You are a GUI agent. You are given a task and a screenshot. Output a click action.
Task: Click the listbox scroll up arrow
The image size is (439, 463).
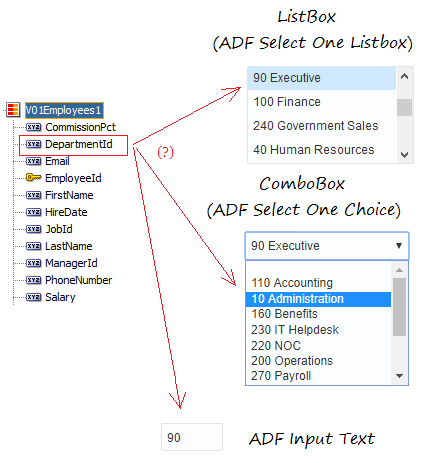click(x=405, y=77)
